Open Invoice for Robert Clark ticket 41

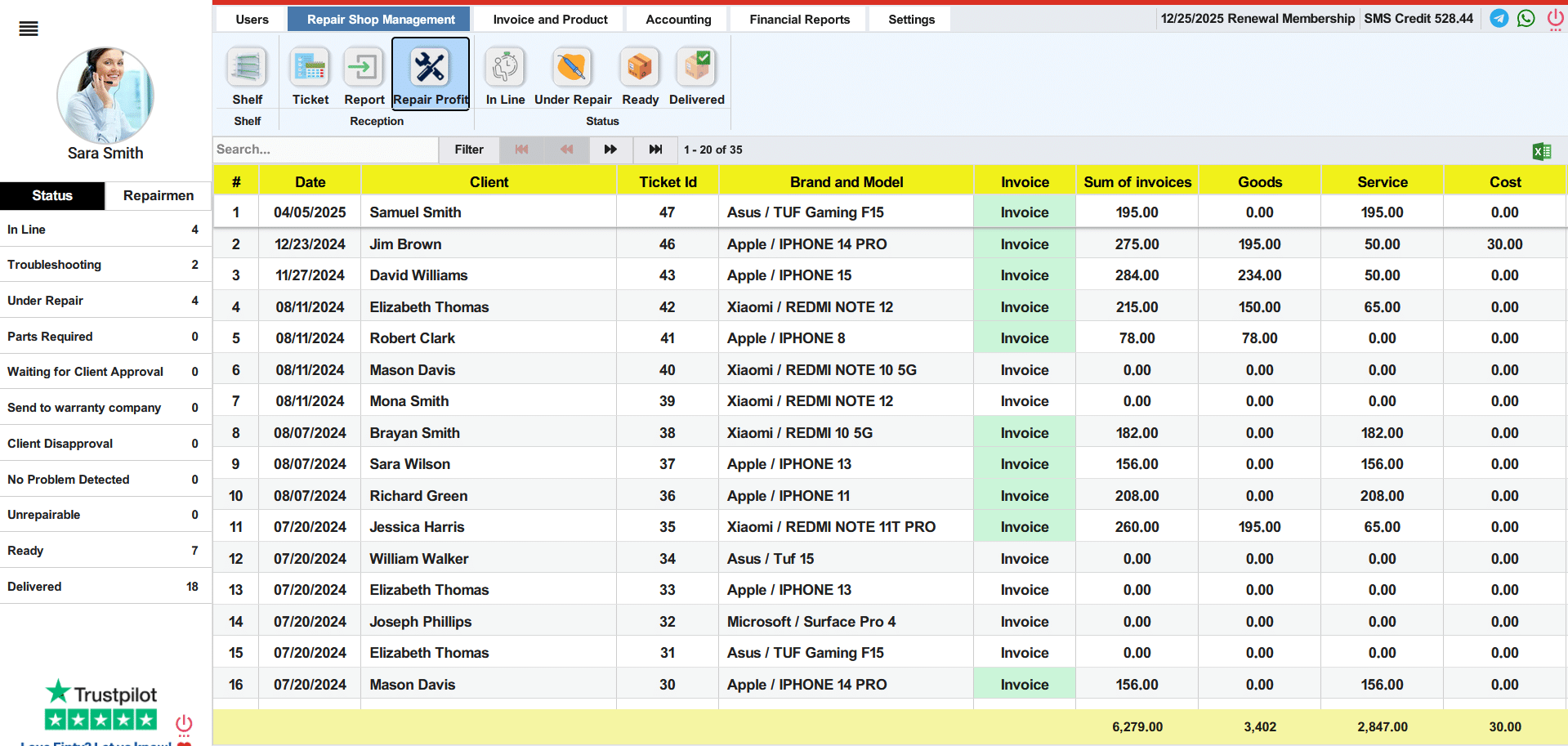click(1025, 338)
